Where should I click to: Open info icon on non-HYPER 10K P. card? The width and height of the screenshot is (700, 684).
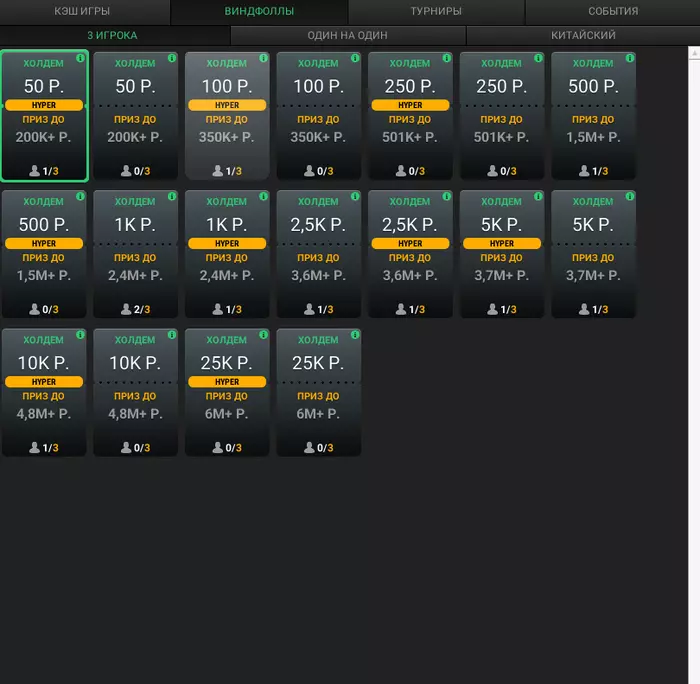coord(172,335)
